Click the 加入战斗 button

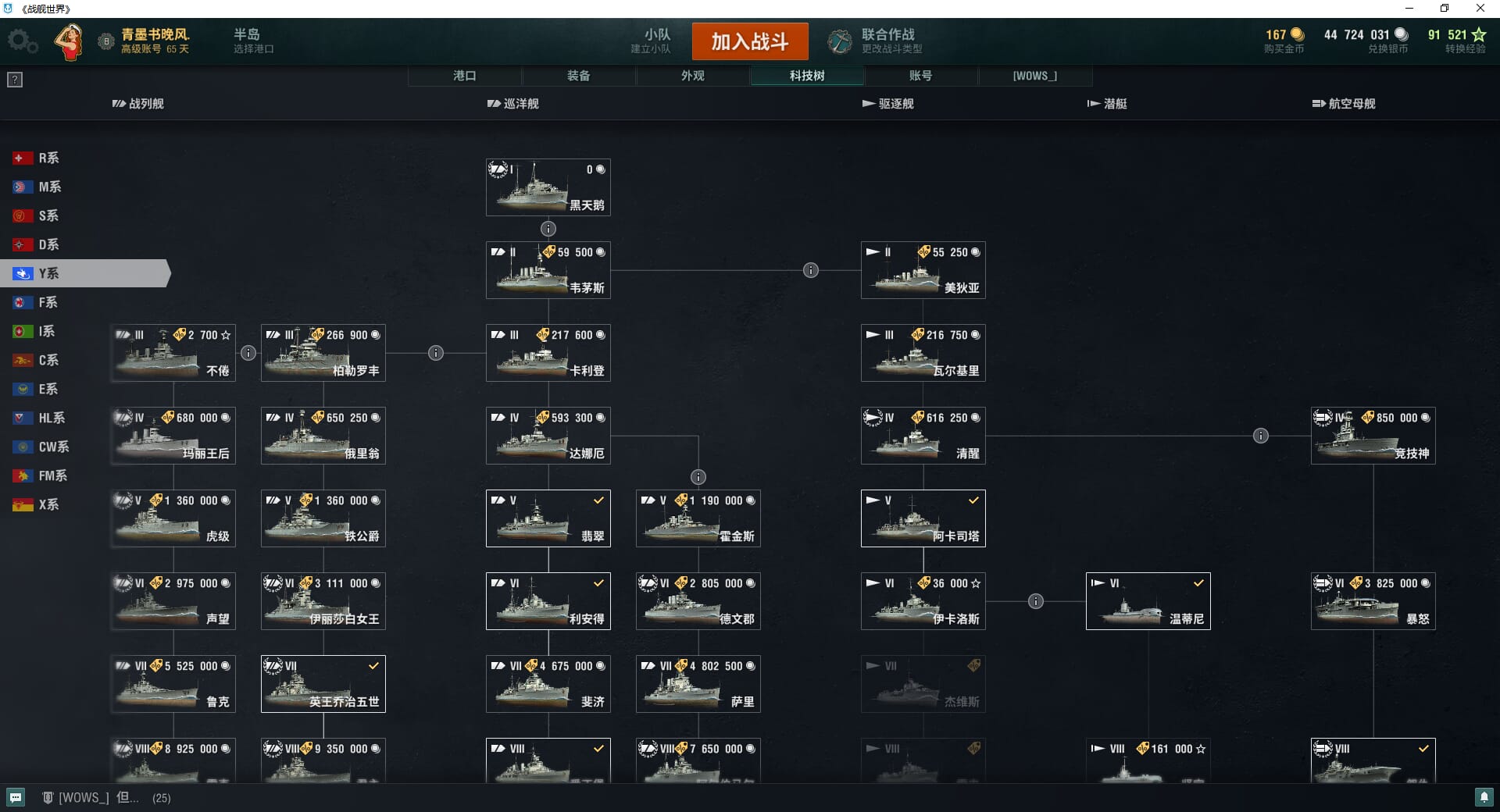click(750, 41)
